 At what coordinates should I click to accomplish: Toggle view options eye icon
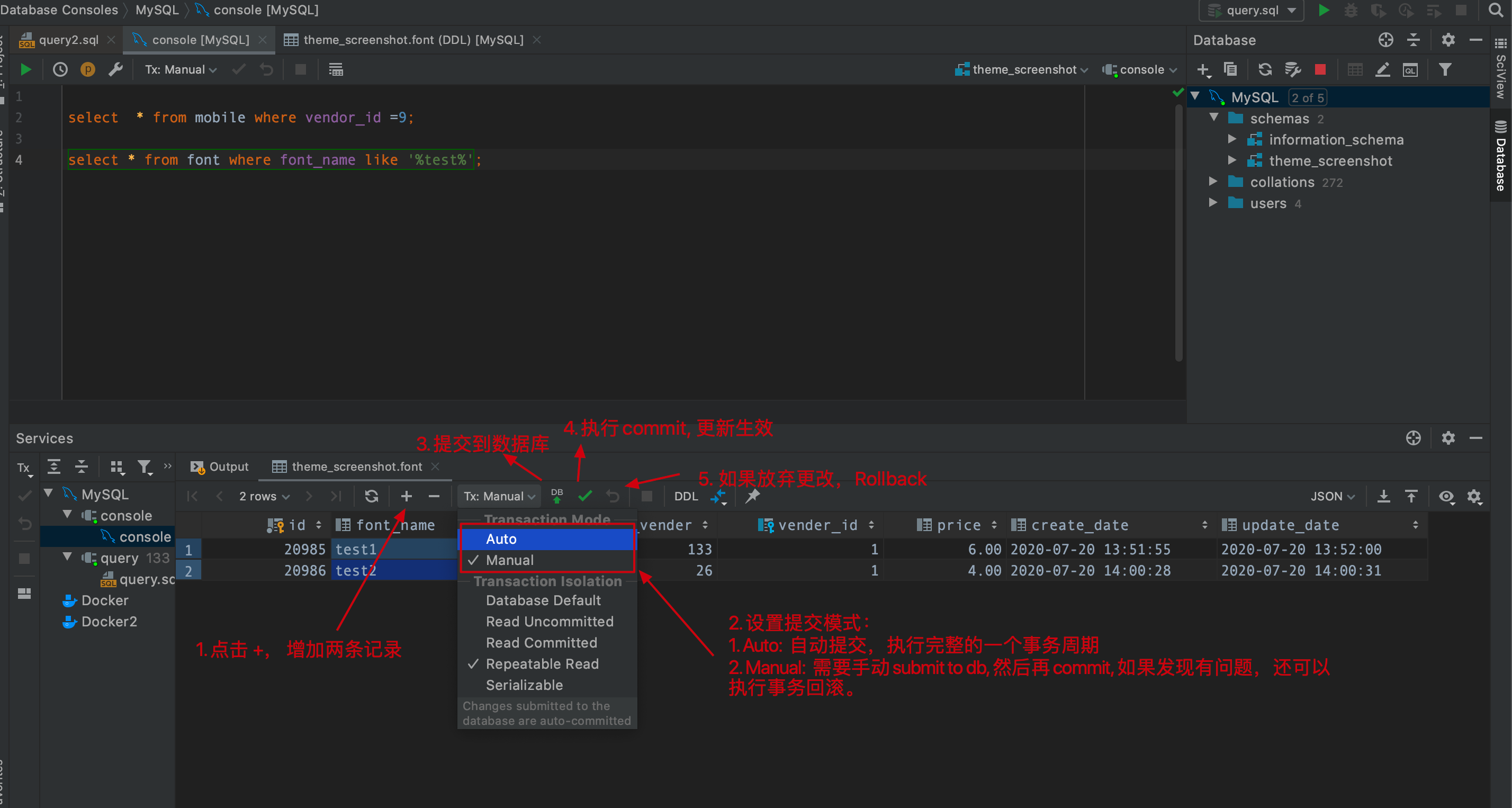pos(1446,497)
